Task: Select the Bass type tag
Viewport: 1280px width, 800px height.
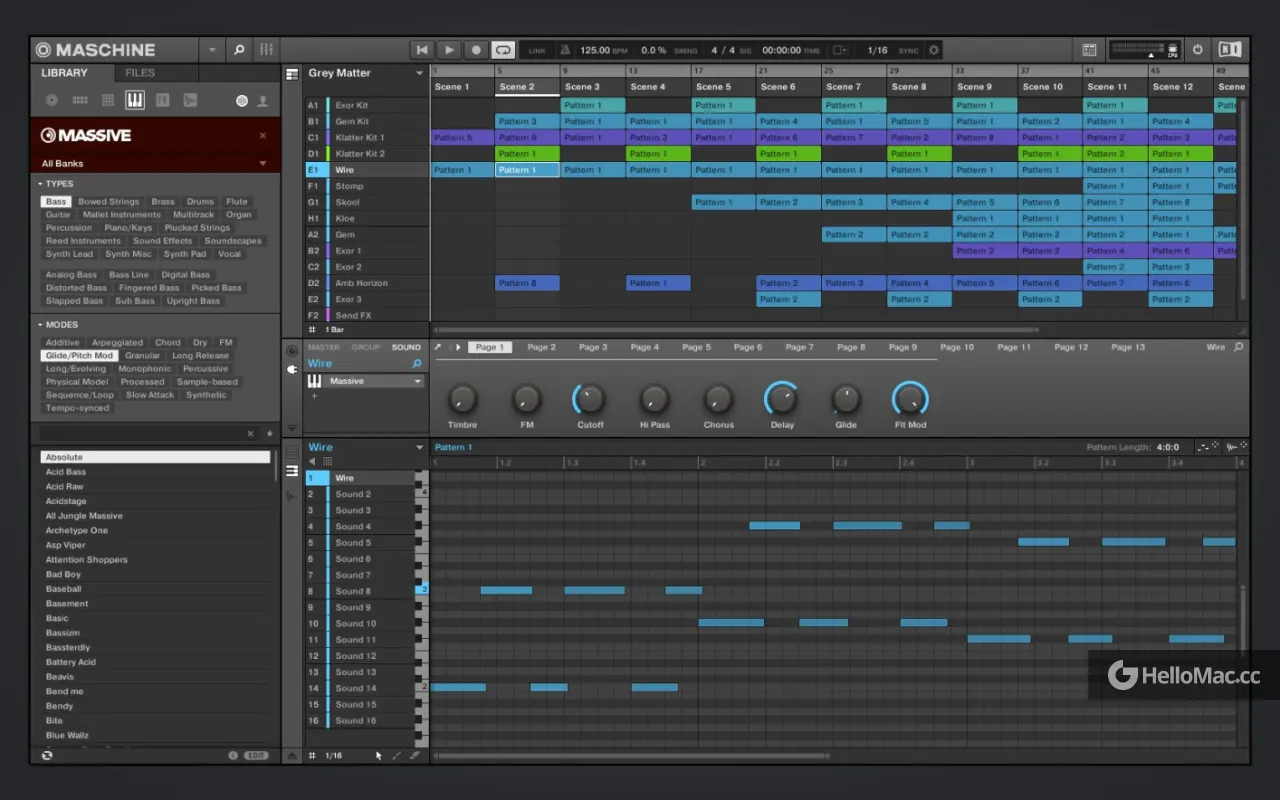Action: (x=56, y=201)
